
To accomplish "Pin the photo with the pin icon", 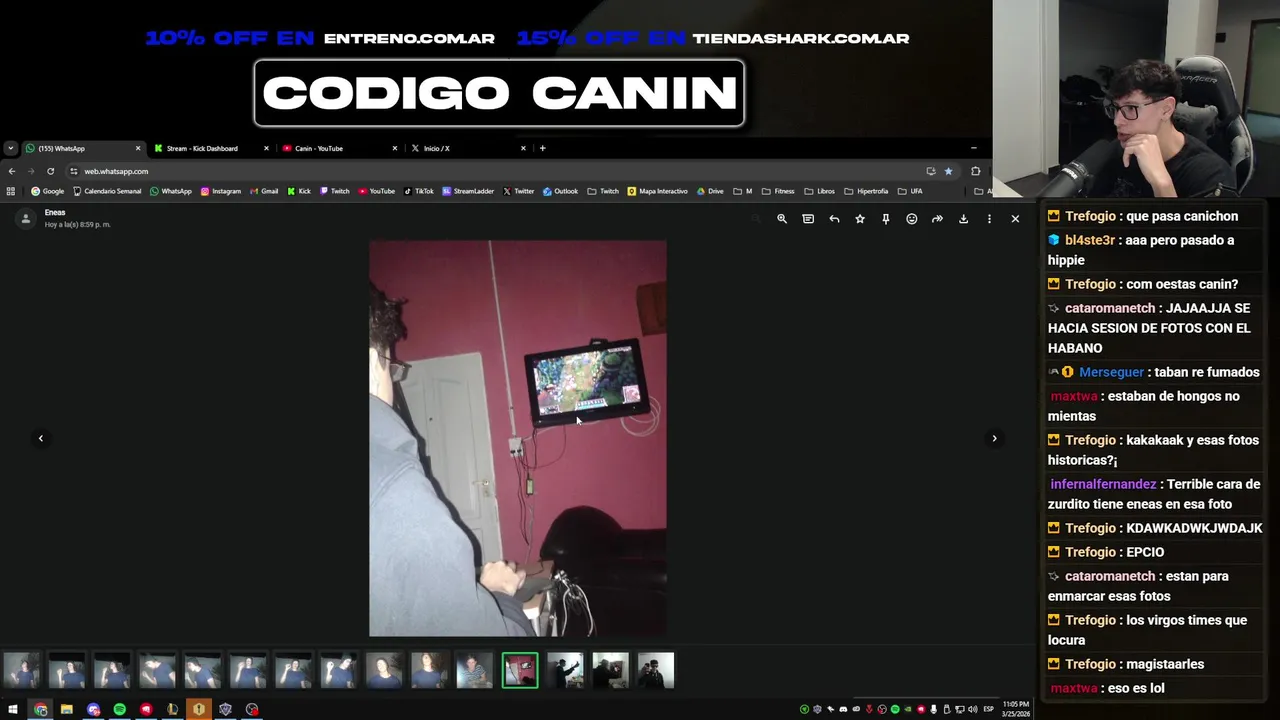I will [x=886, y=219].
